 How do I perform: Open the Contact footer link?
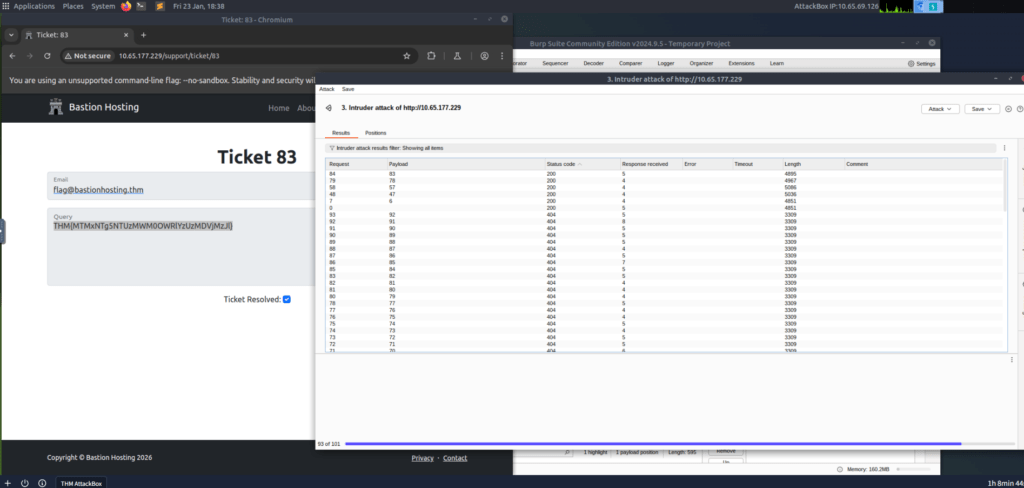click(455, 458)
